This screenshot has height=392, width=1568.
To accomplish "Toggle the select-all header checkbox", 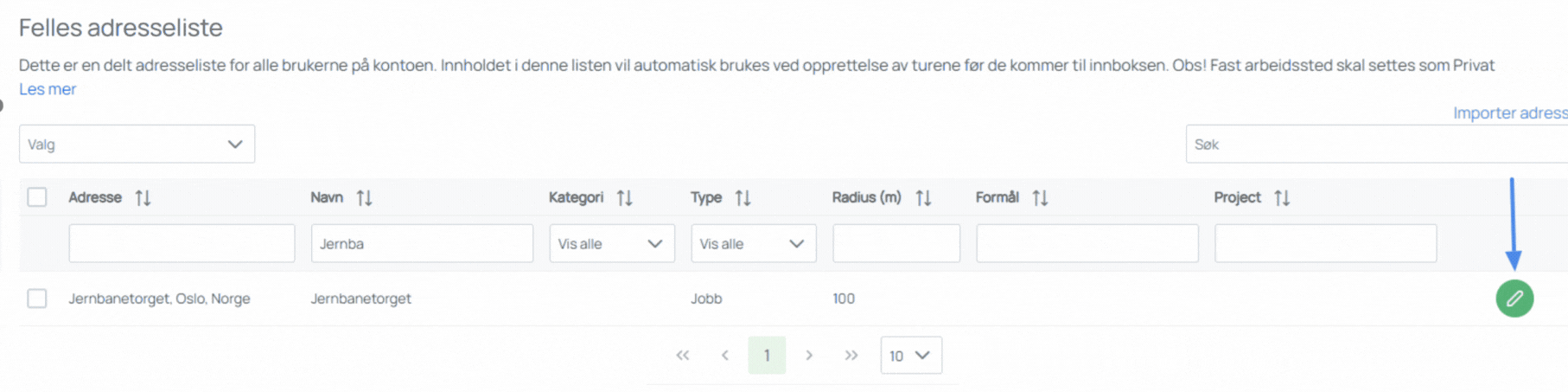I will 37,197.
